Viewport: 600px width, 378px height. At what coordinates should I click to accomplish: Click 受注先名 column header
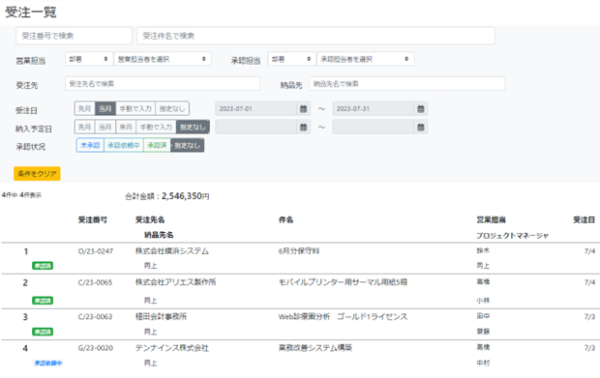(150, 220)
